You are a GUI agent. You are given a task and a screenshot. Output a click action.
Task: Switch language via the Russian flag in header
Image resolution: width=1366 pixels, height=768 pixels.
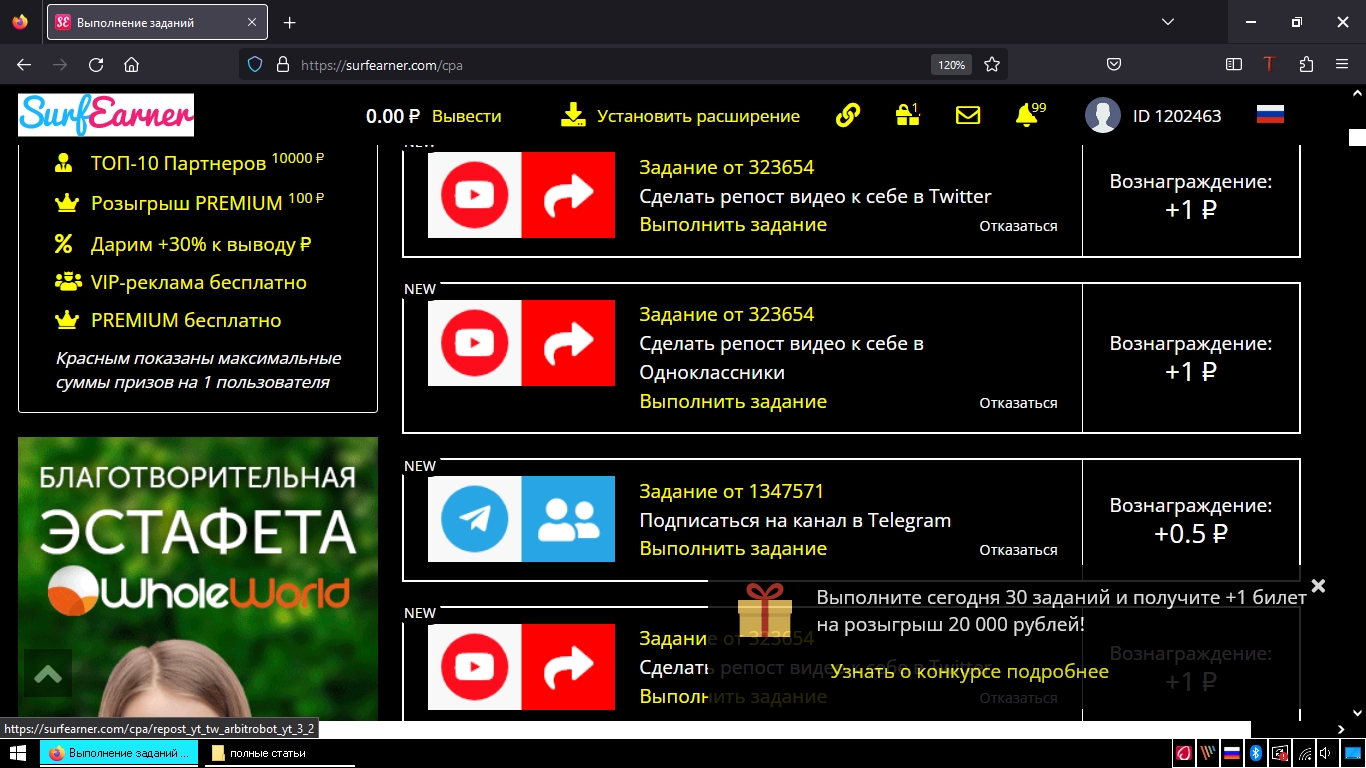[x=1270, y=114]
